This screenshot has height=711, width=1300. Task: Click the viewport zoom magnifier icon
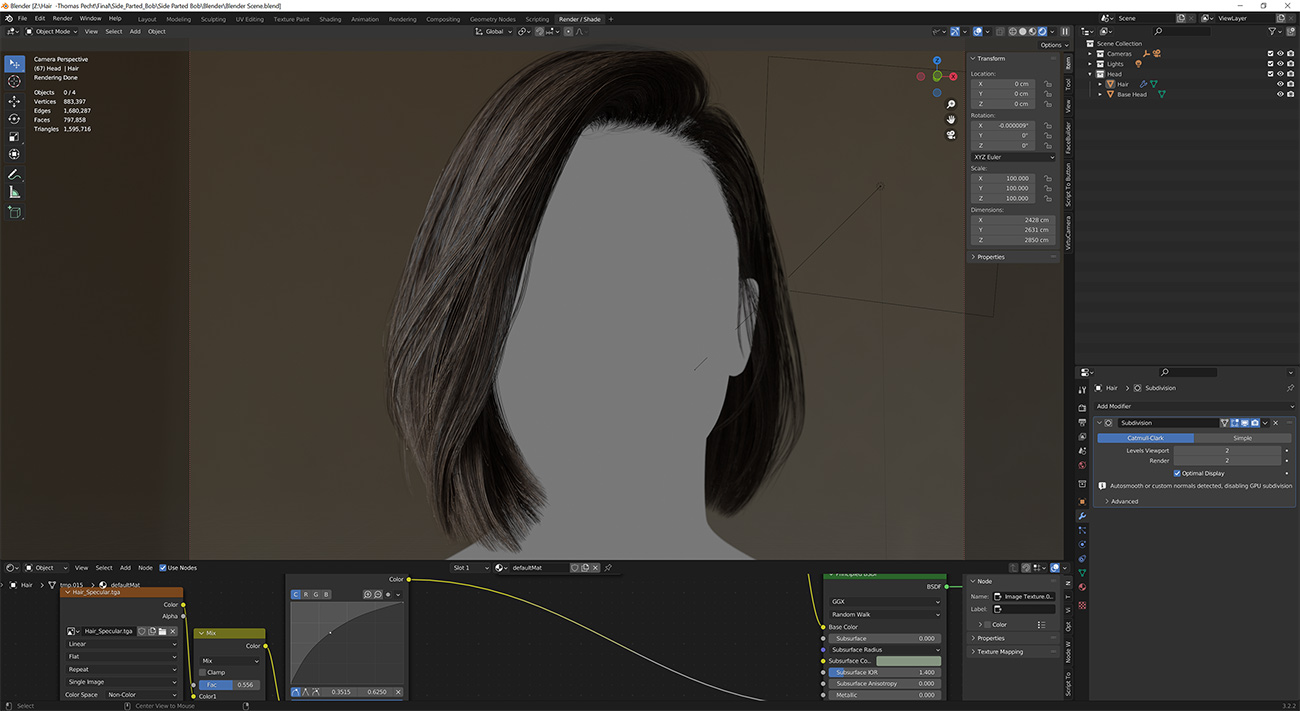coord(951,103)
